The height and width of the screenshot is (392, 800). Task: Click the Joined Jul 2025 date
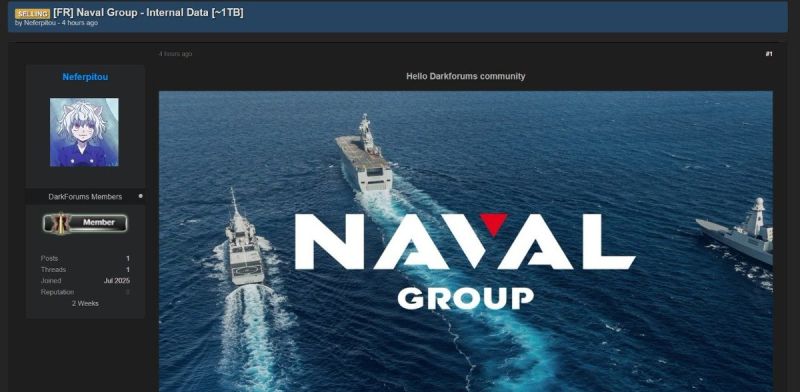(x=117, y=281)
